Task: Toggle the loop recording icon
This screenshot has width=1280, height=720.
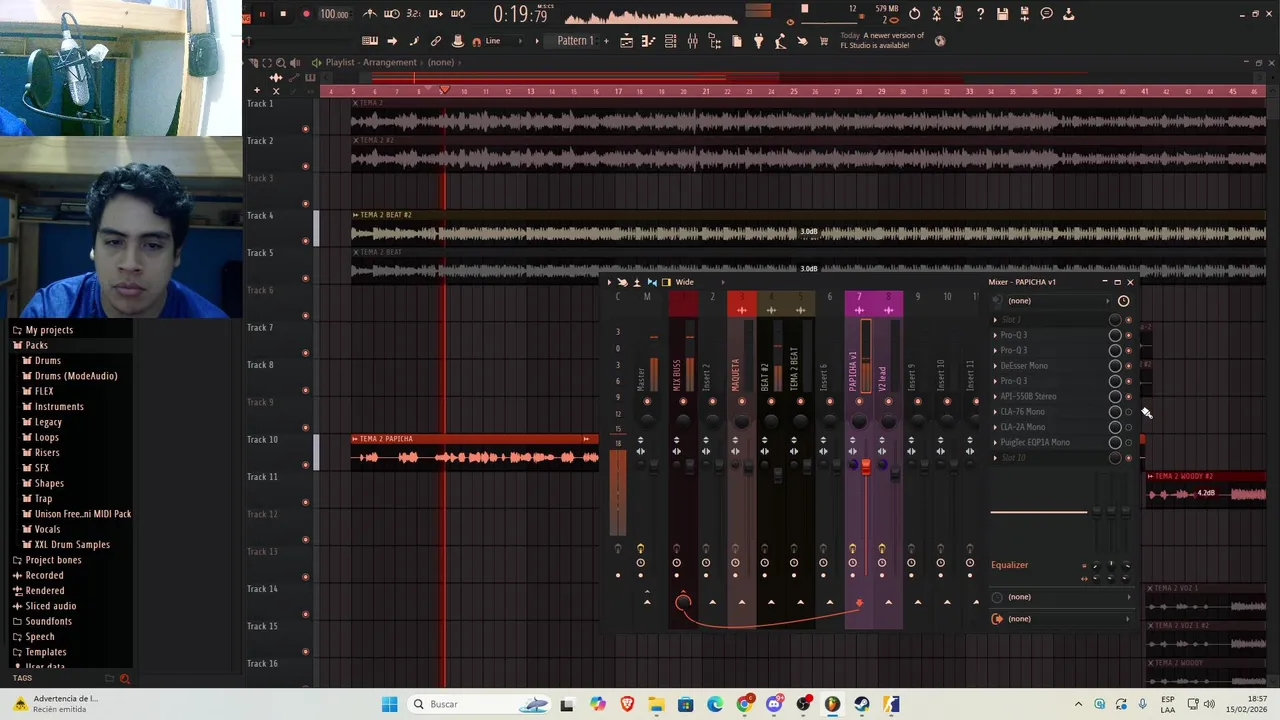Action: pos(458,14)
